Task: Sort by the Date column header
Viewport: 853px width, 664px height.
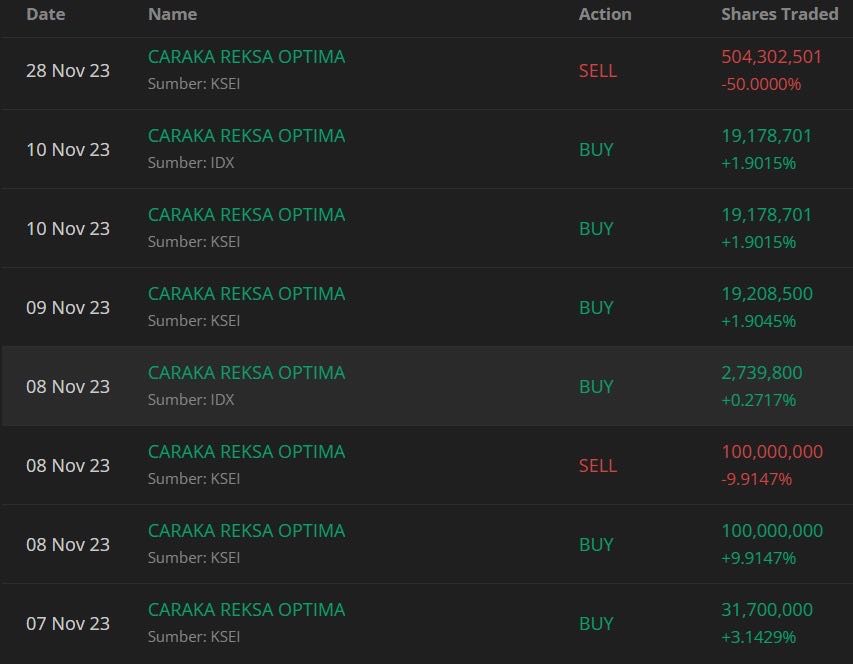Action: 44,14
